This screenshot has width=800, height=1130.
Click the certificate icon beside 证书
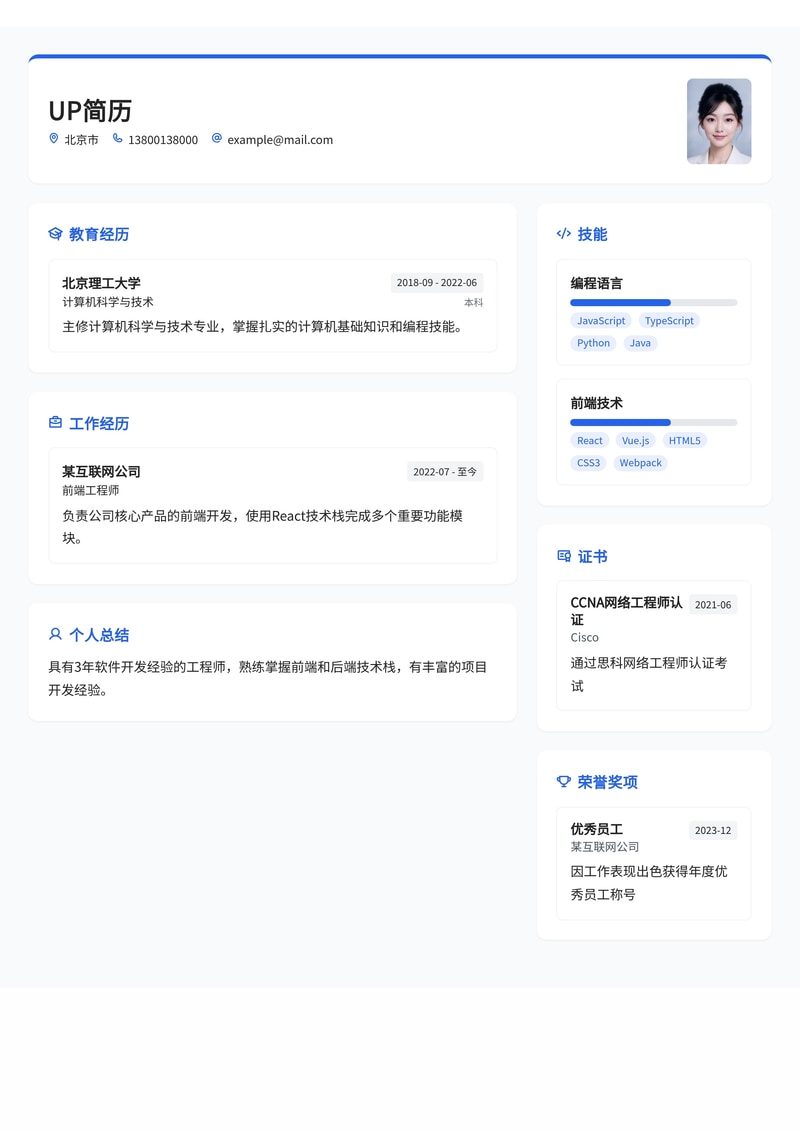[564, 556]
